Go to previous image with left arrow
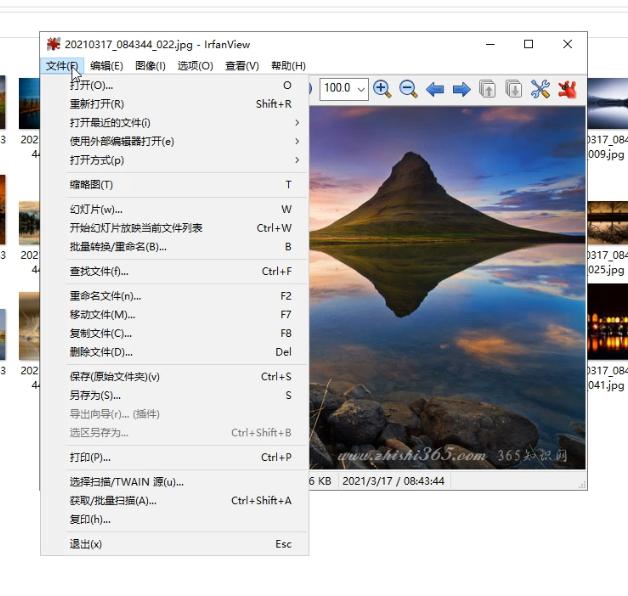Screen dimensions: 628x596 (435, 89)
